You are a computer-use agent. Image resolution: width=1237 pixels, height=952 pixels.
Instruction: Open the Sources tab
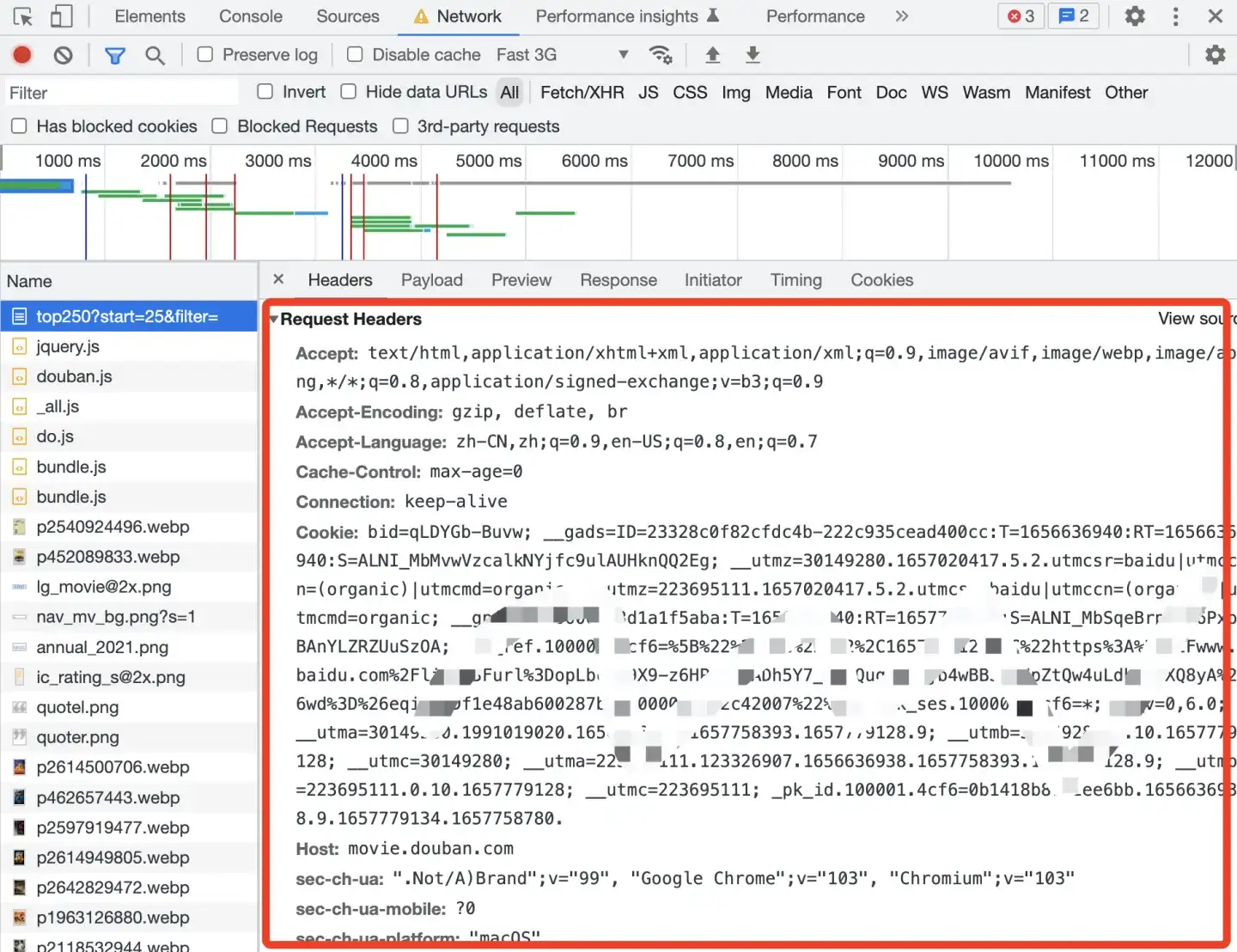(348, 16)
